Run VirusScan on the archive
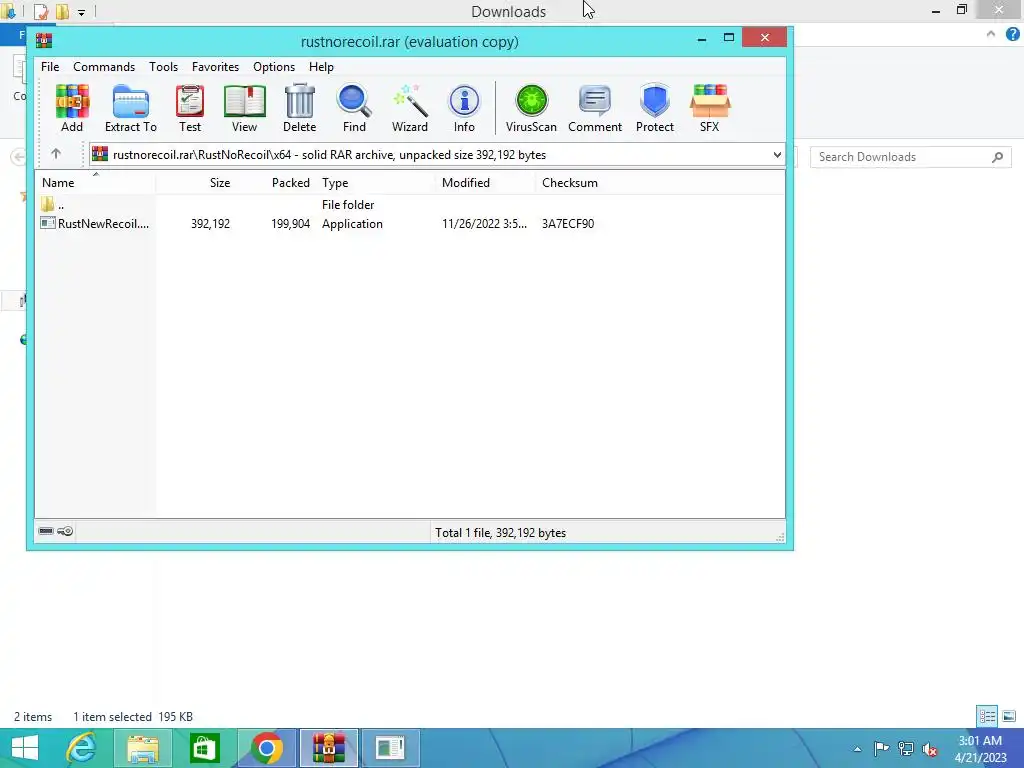The width and height of the screenshot is (1024, 768). pyautogui.click(x=531, y=108)
